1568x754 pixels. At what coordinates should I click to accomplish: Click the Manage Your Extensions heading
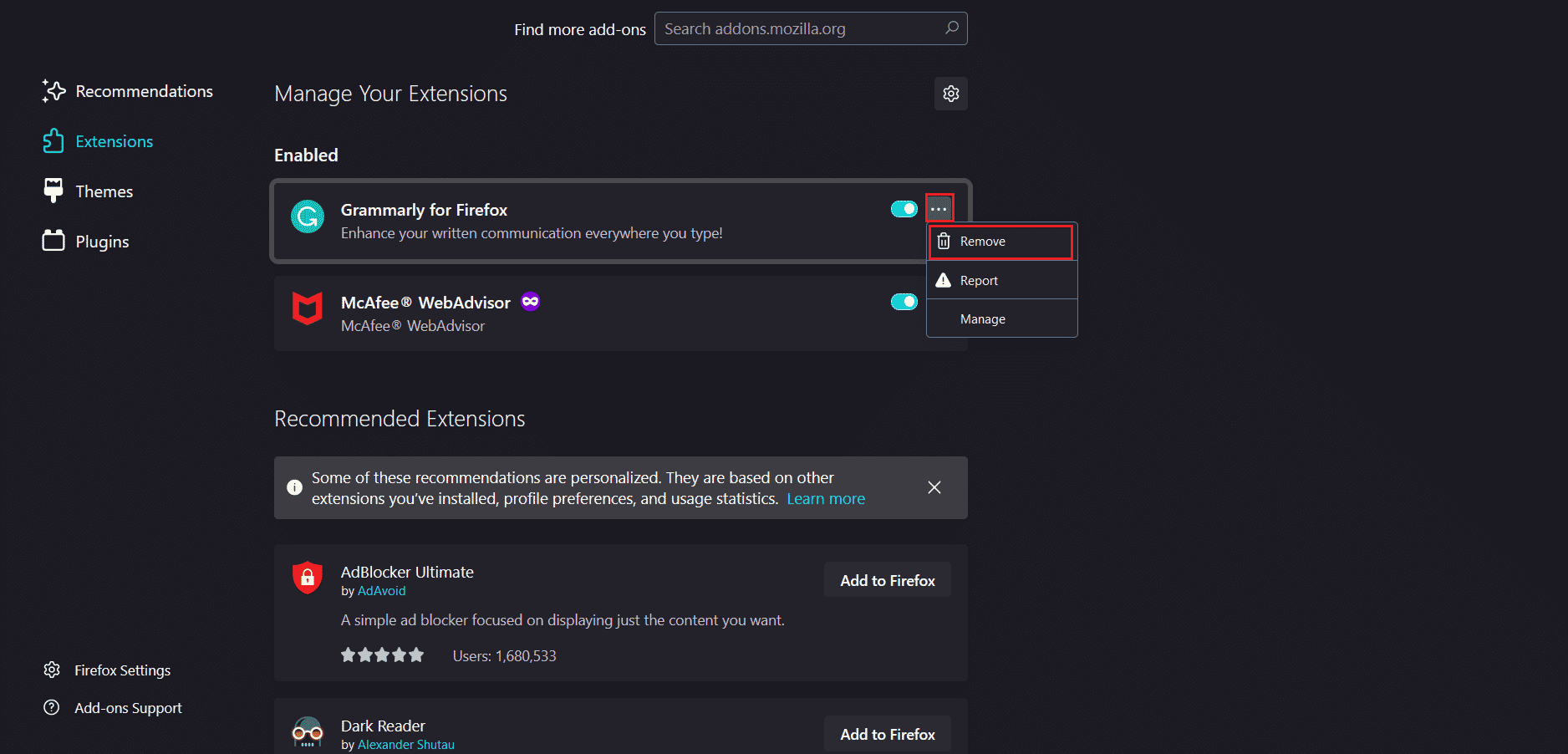[x=390, y=94]
